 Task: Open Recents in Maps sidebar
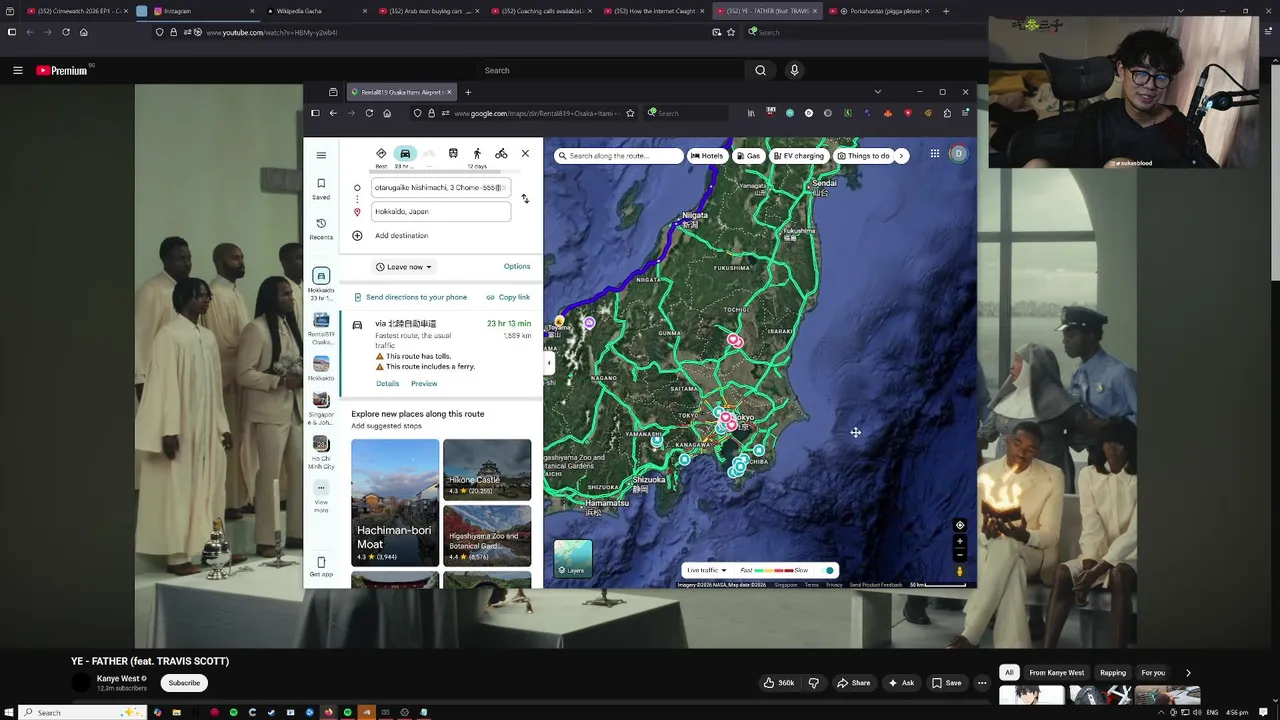coord(321,228)
